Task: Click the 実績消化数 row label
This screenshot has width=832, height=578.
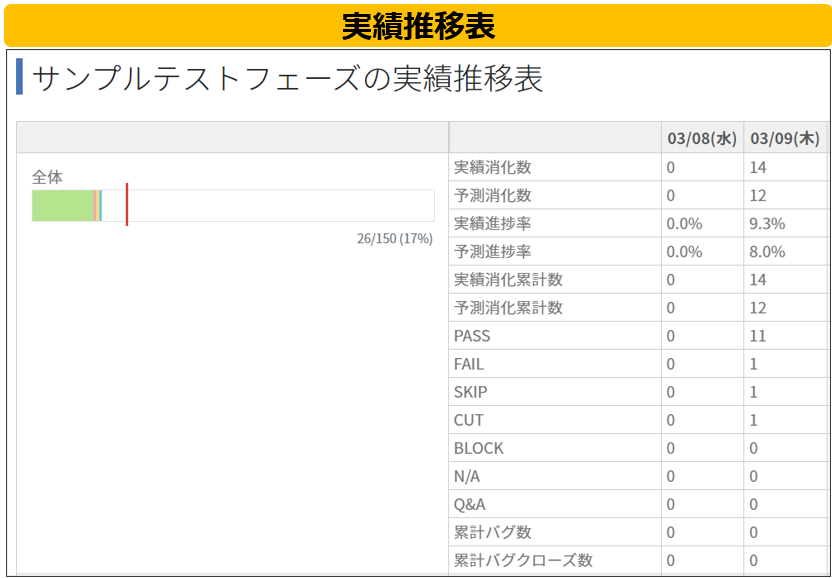Action: (x=492, y=167)
